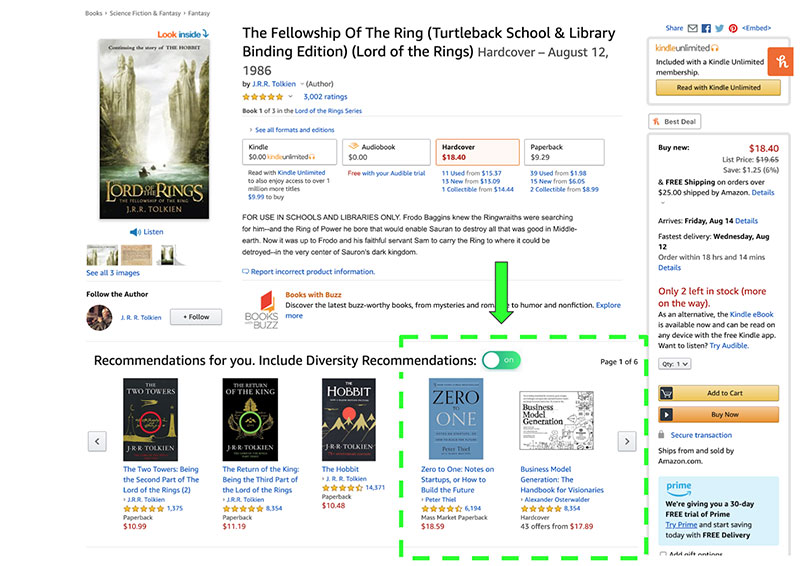800x566 pixels.
Task: Play the Listen audio sample speaker icon
Action: (x=135, y=232)
